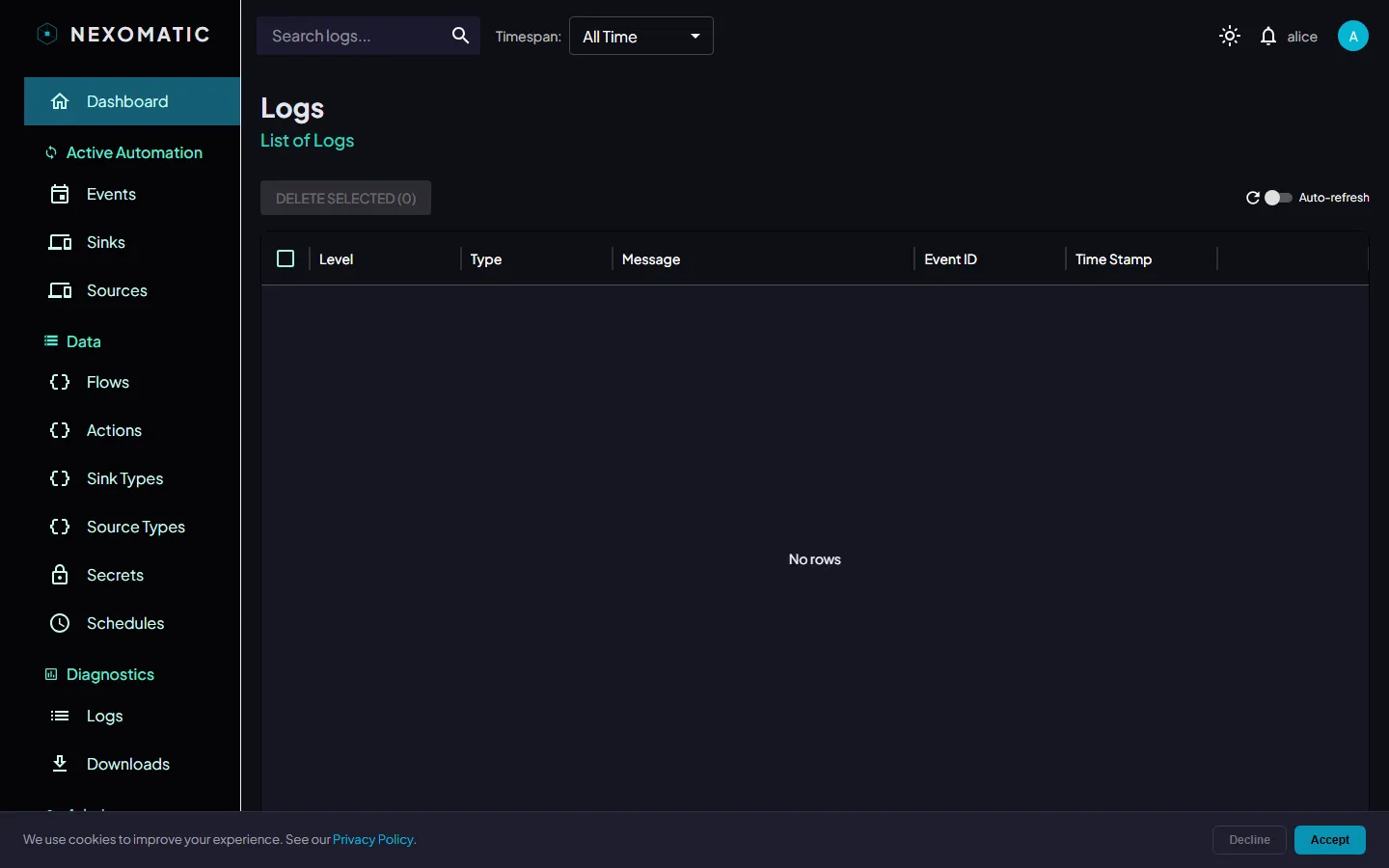1389x868 pixels.
Task: Decline the cookies banner
Action: 1249,840
